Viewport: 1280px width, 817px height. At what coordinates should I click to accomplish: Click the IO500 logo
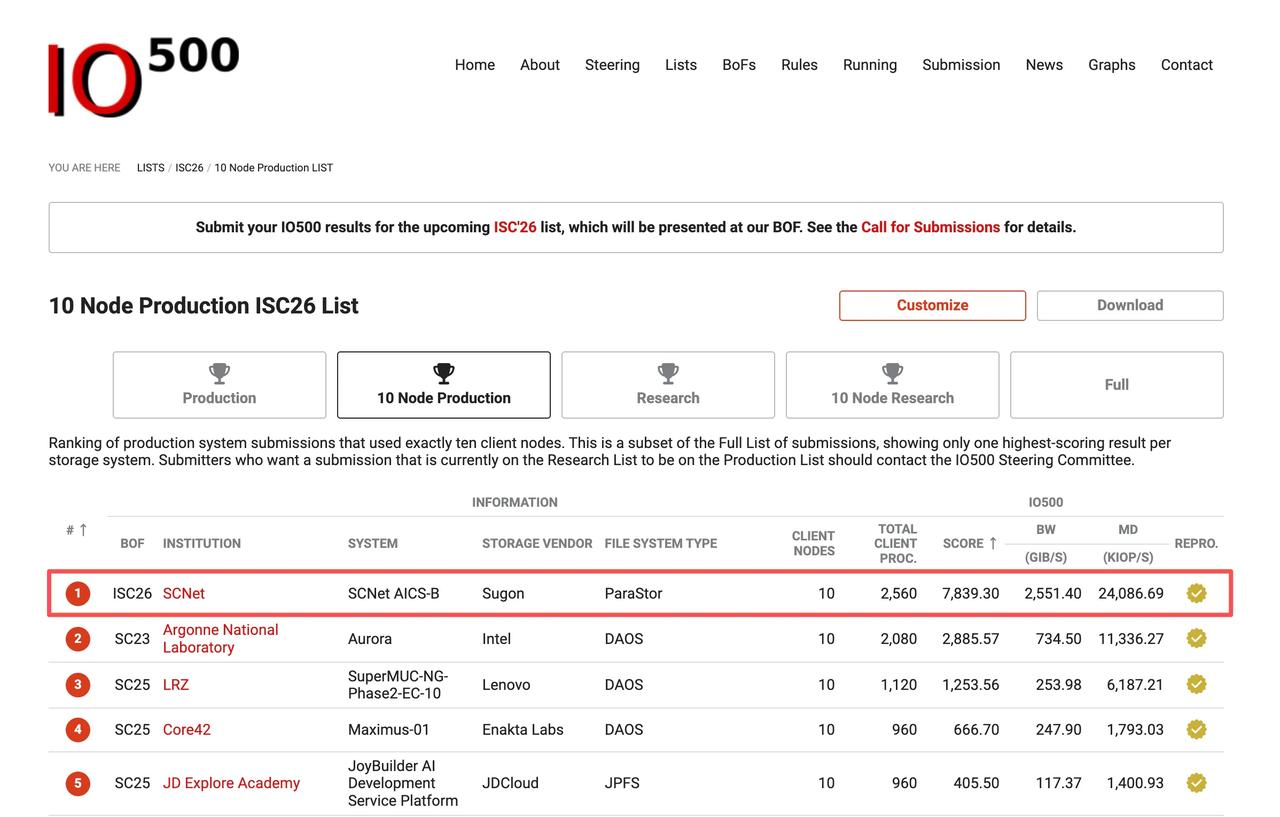click(x=144, y=77)
